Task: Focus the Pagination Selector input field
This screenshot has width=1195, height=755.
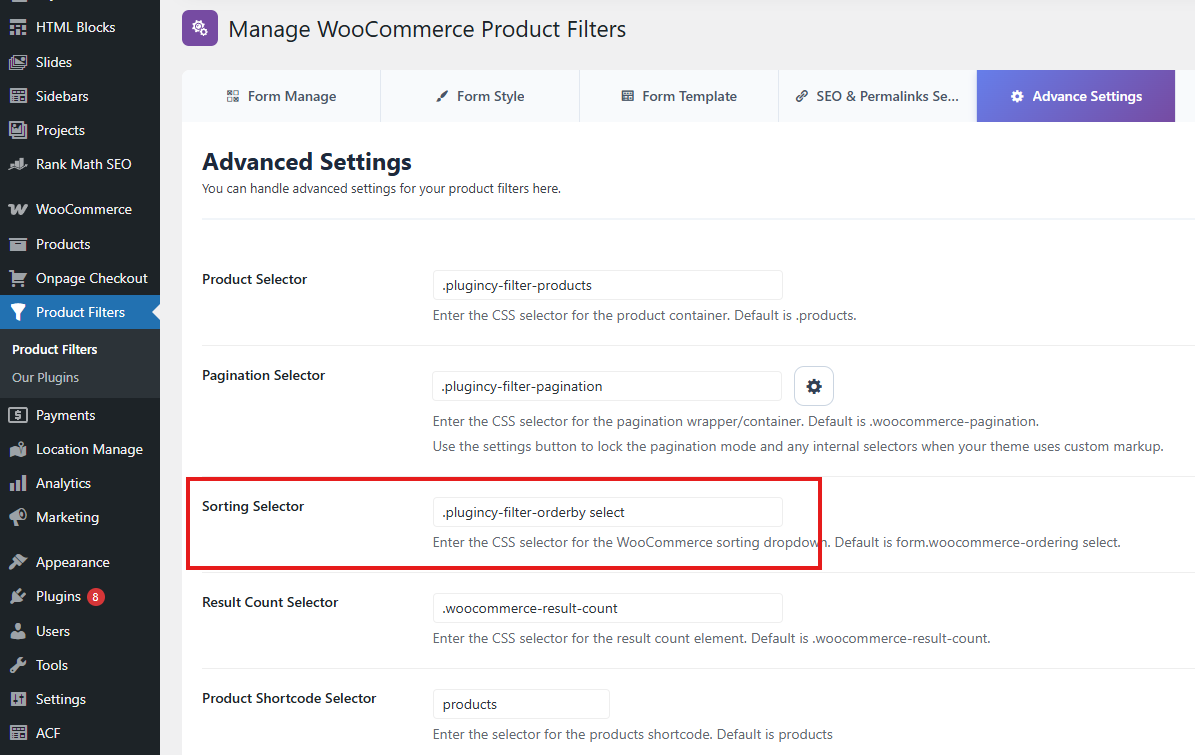Action: (607, 386)
